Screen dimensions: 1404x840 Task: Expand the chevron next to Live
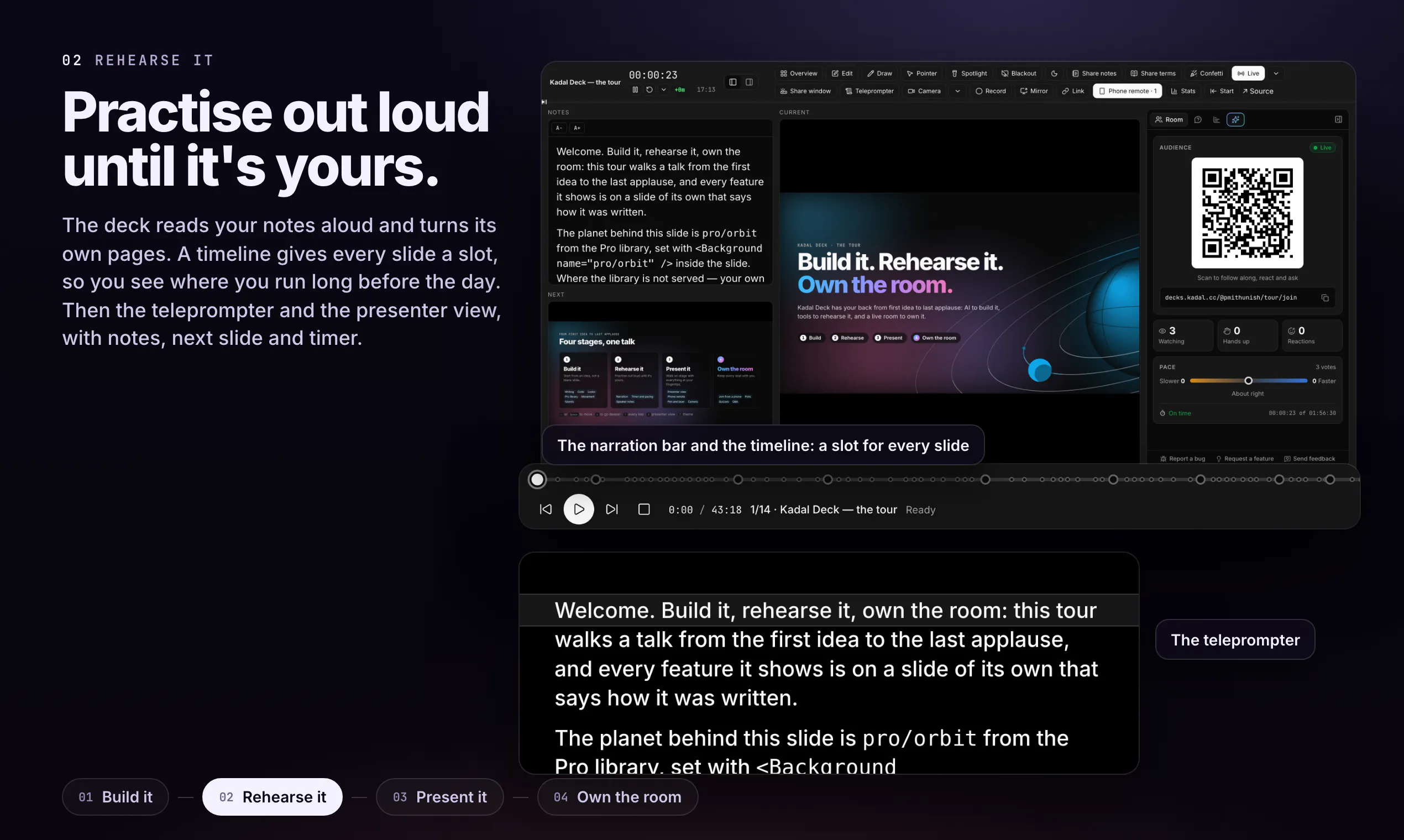pos(1276,73)
